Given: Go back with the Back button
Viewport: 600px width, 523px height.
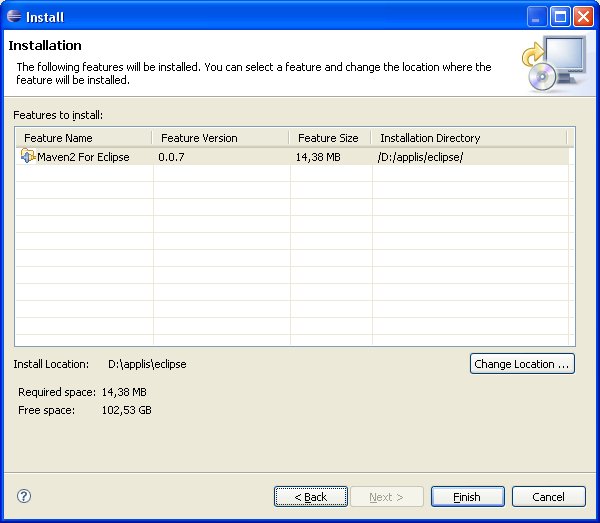Looking at the screenshot, I should (311, 497).
